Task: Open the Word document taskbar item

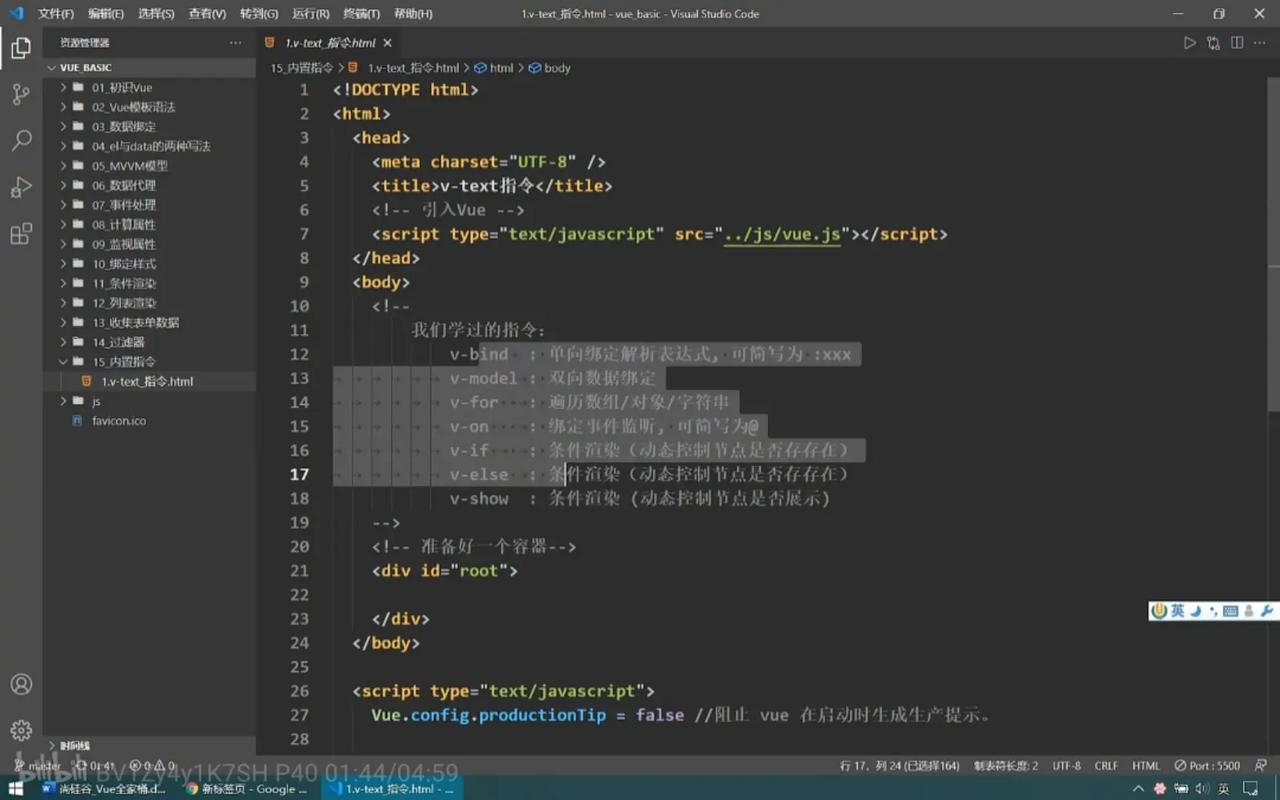Action: point(105,789)
